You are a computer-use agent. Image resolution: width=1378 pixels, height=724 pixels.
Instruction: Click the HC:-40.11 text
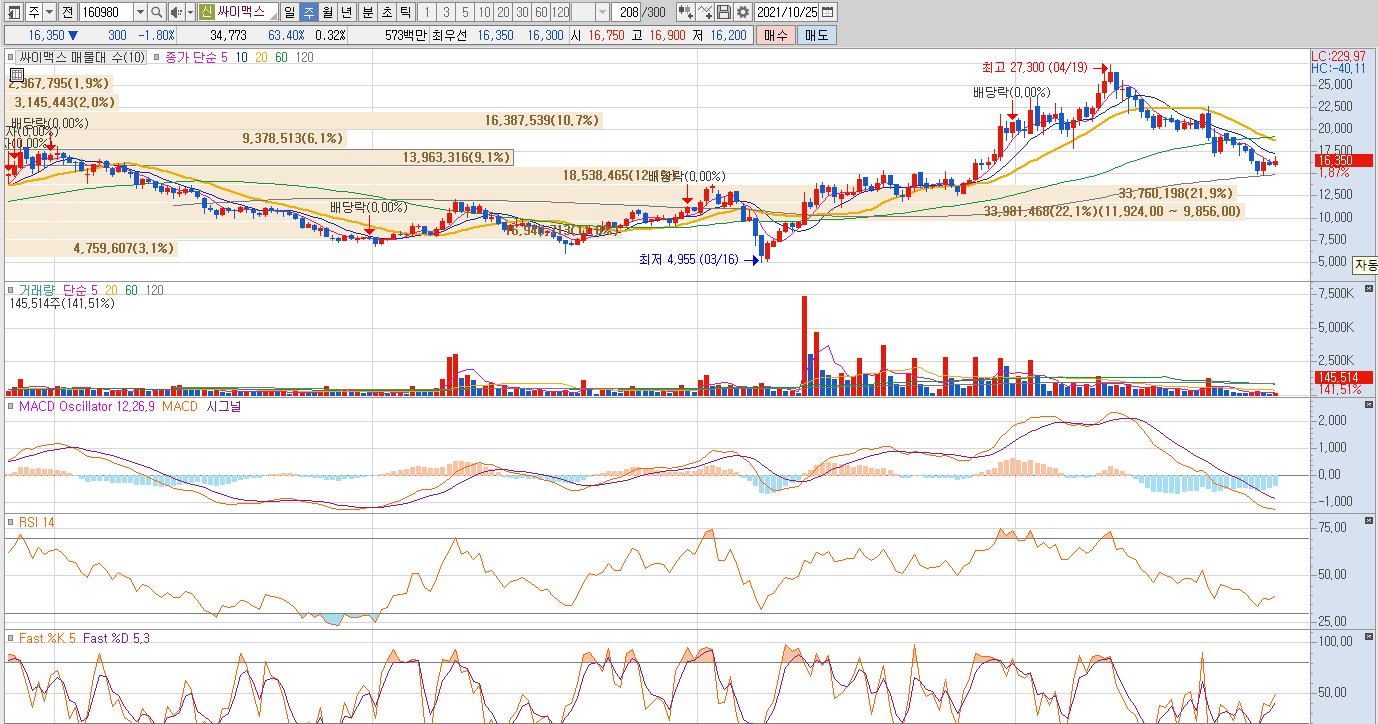point(1338,68)
